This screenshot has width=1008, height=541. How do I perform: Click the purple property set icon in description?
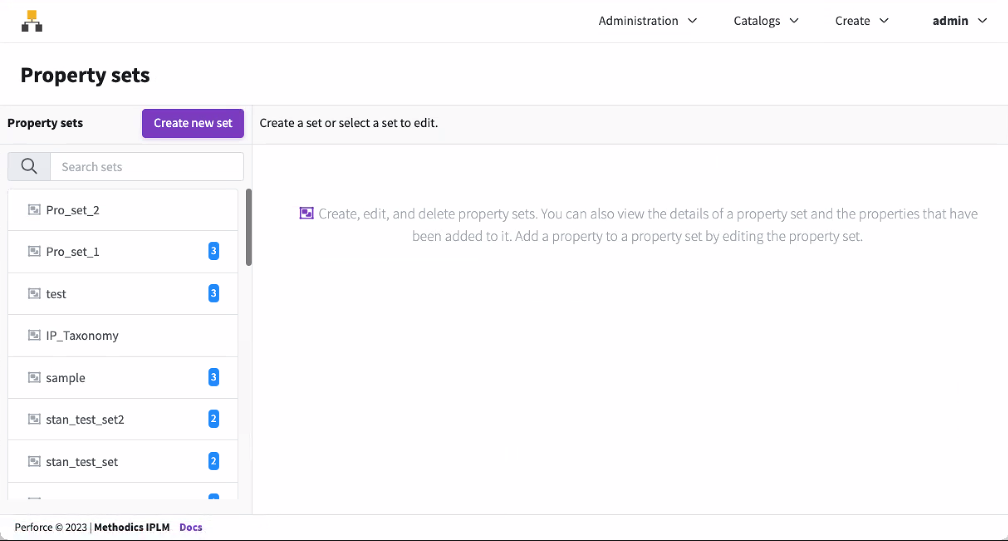click(307, 213)
